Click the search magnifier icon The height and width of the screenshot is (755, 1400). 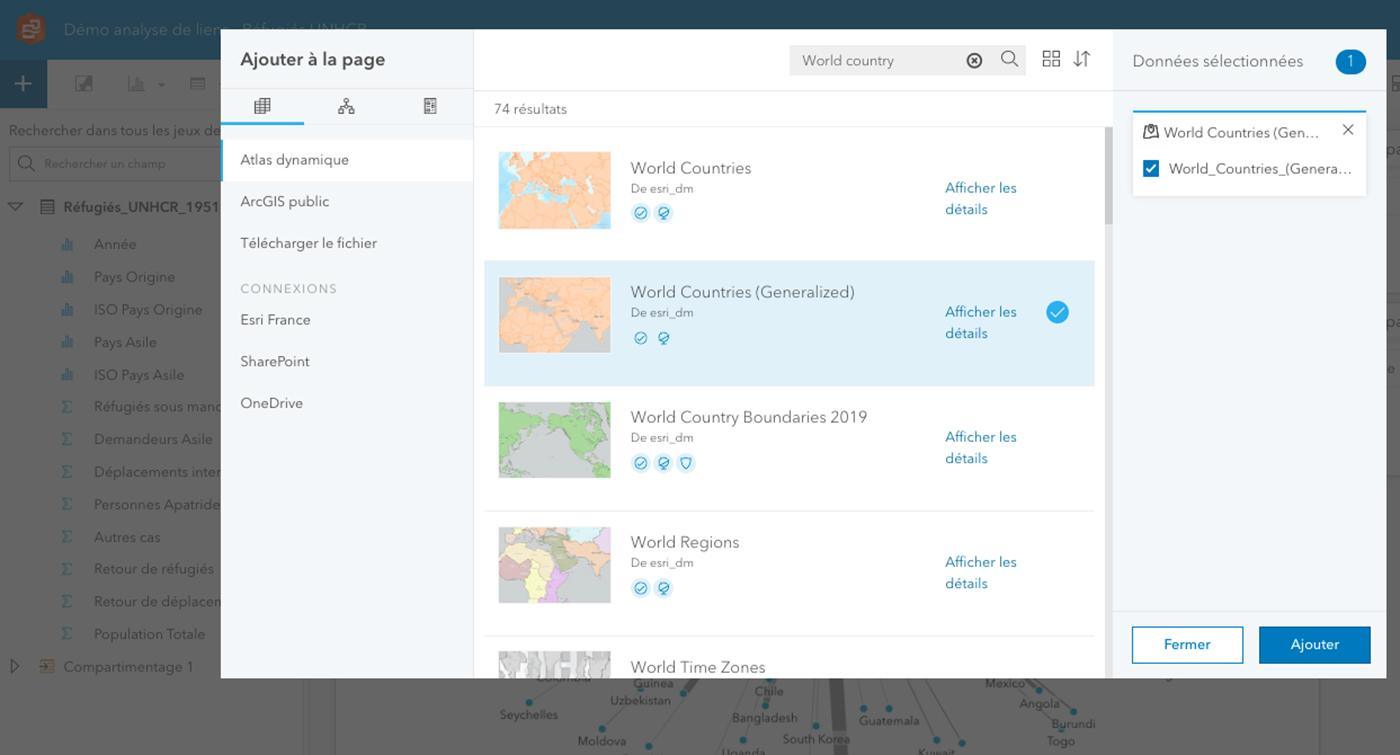pyautogui.click(x=1010, y=60)
